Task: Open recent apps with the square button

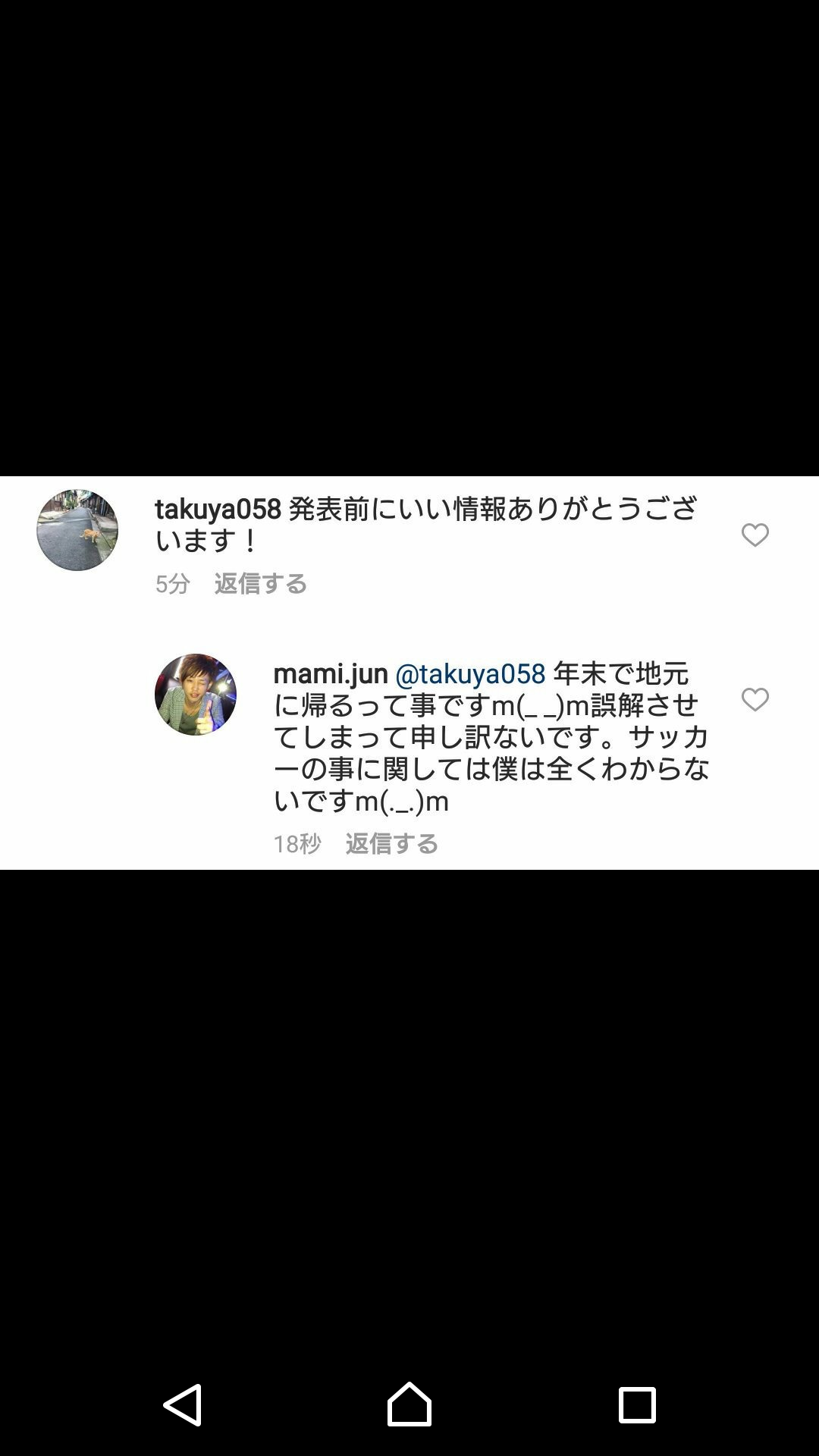Action: 637,1405
